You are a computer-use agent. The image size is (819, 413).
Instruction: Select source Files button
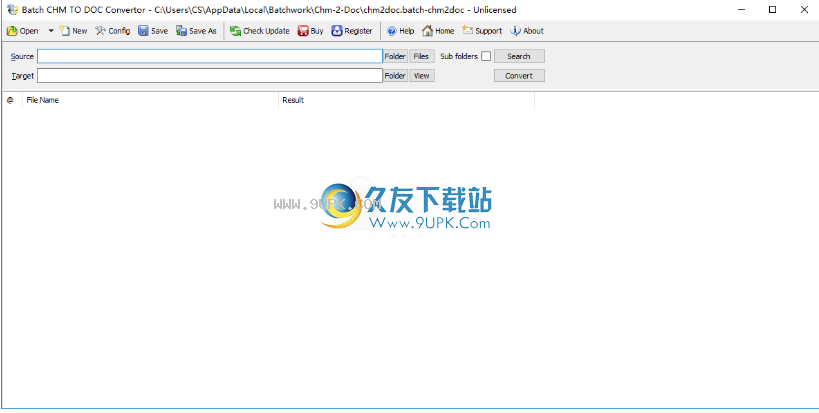[422, 56]
